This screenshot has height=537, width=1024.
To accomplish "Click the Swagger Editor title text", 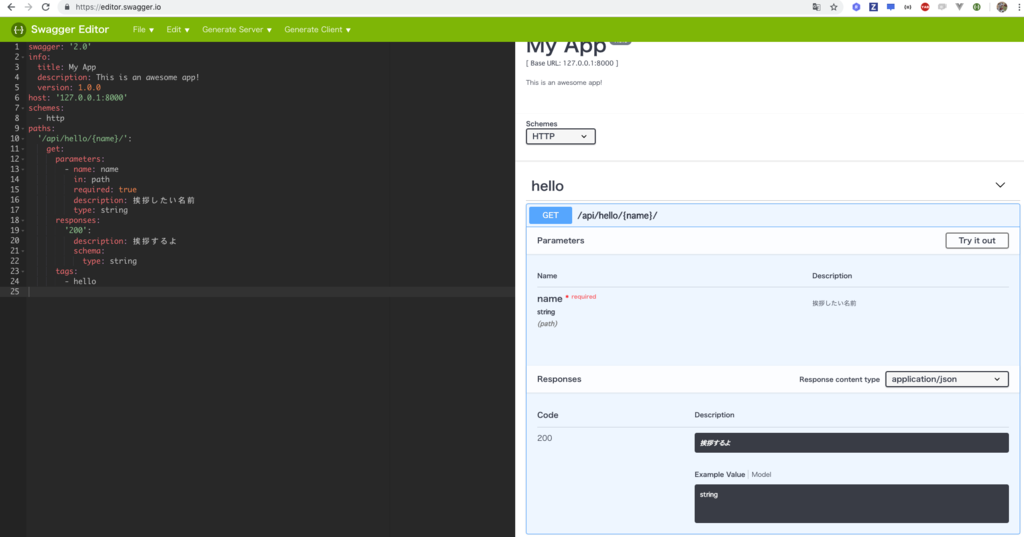I will click(x=70, y=29).
